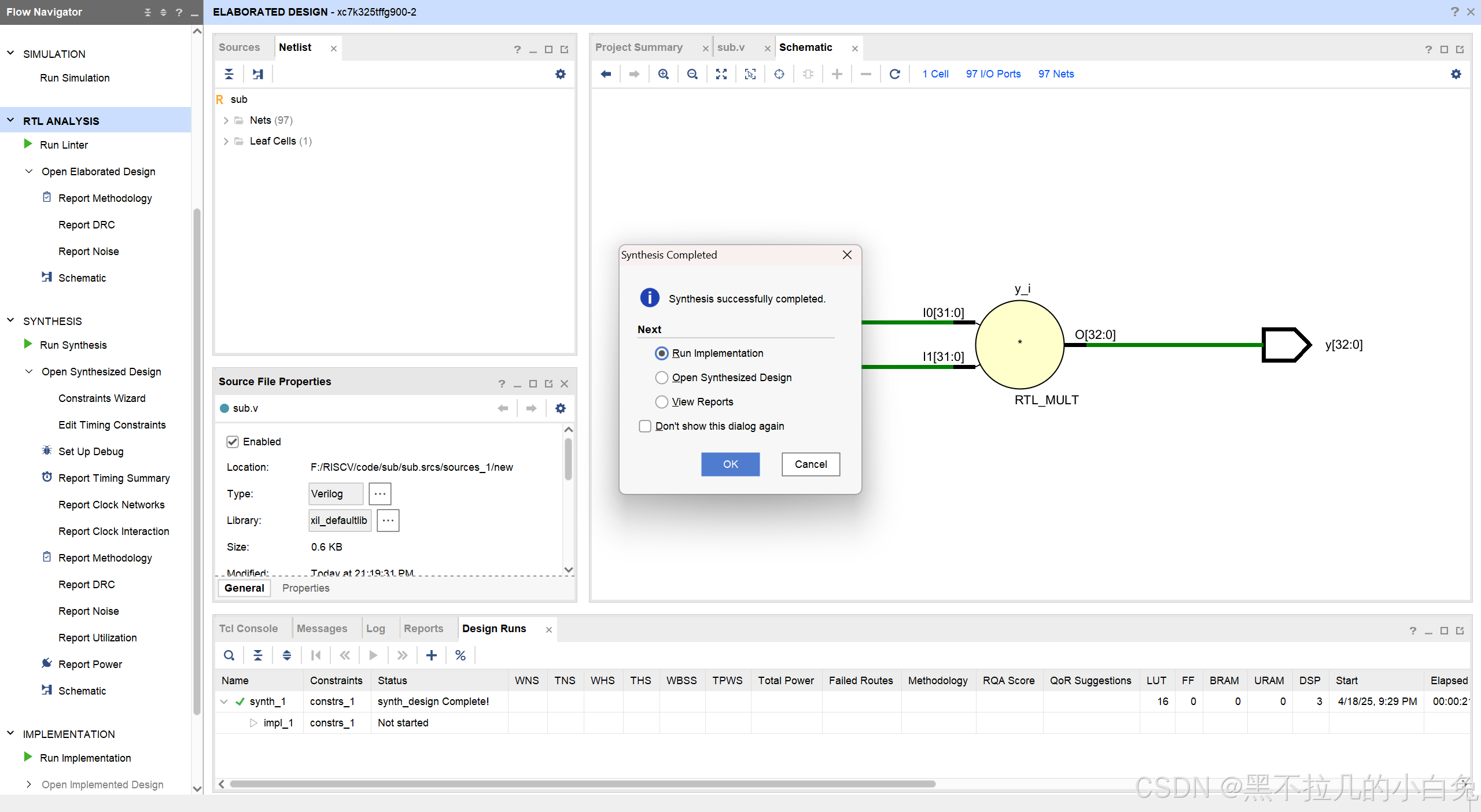Open the Netlist schematic view icon
Viewport: 1481px width, 812px height.
click(x=258, y=74)
